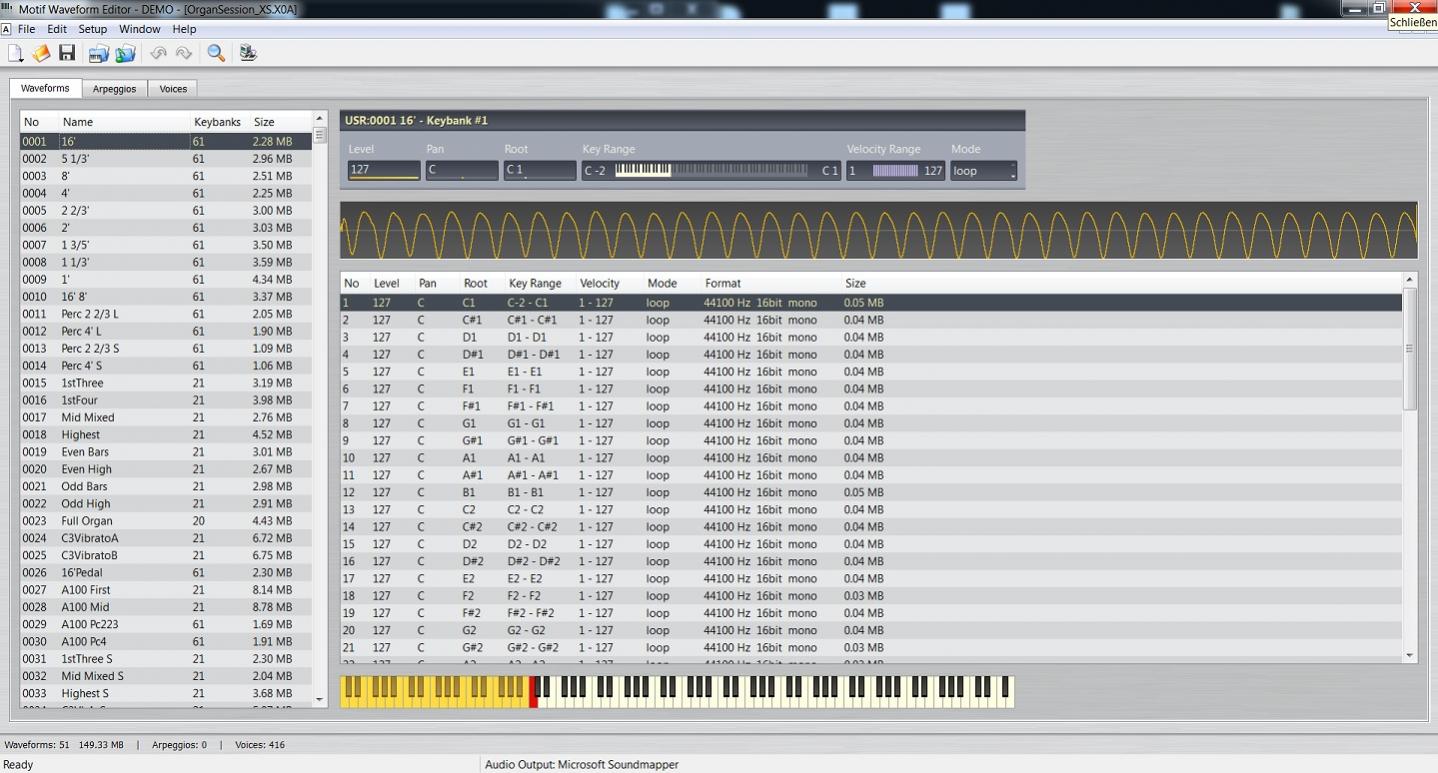The height and width of the screenshot is (773, 1438).
Task: Click waveform list scroll-down arrow
Action: pyautogui.click(x=320, y=700)
